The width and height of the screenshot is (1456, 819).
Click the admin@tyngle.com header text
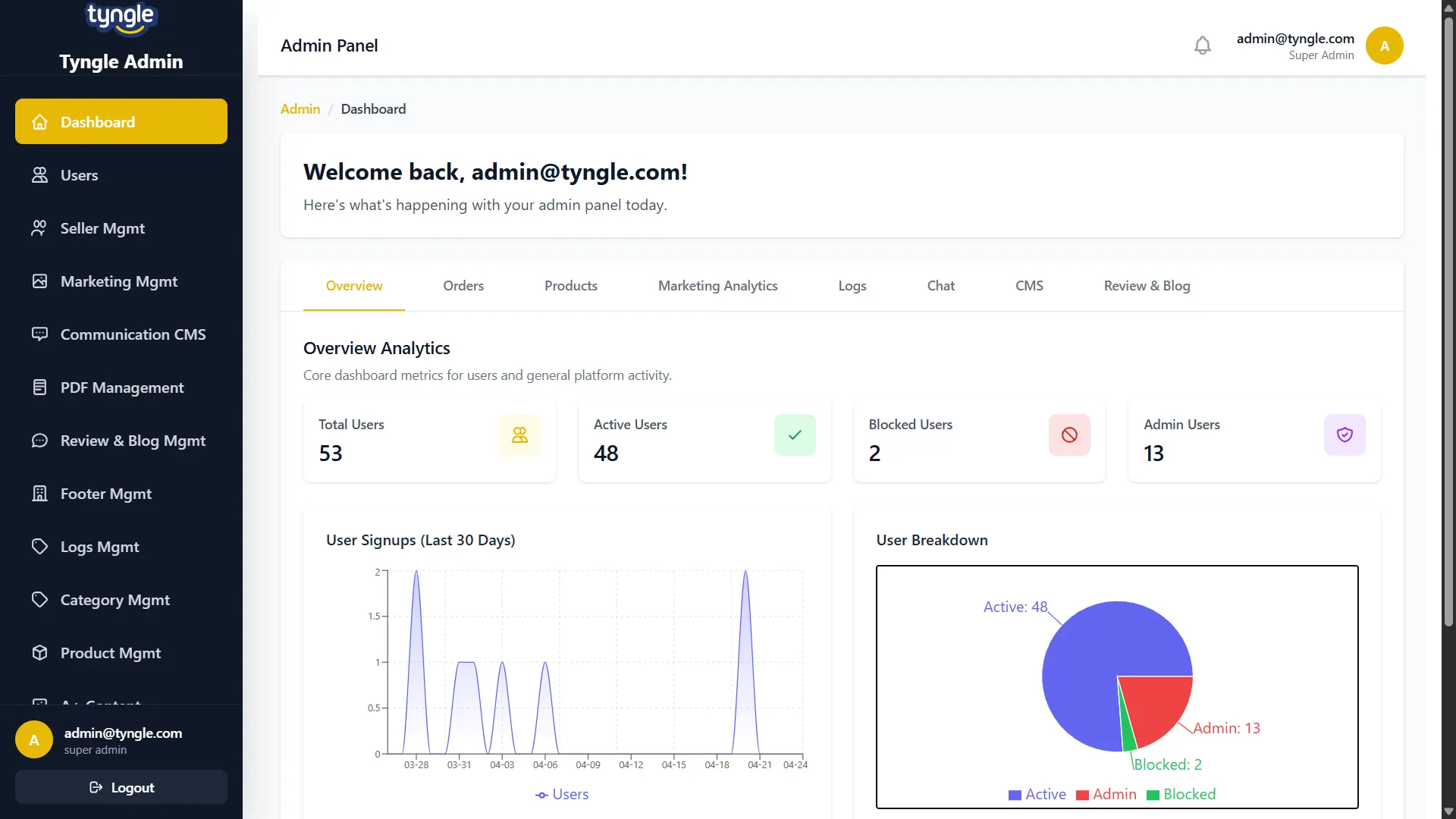1295,39
